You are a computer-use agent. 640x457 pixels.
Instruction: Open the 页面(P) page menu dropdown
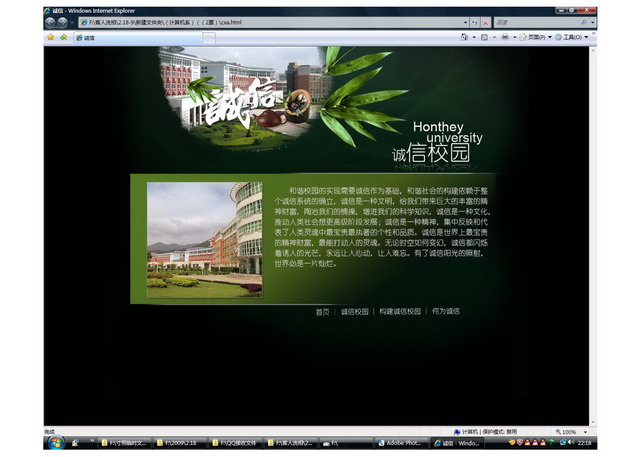pyautogui.click(x=537, y=37)
